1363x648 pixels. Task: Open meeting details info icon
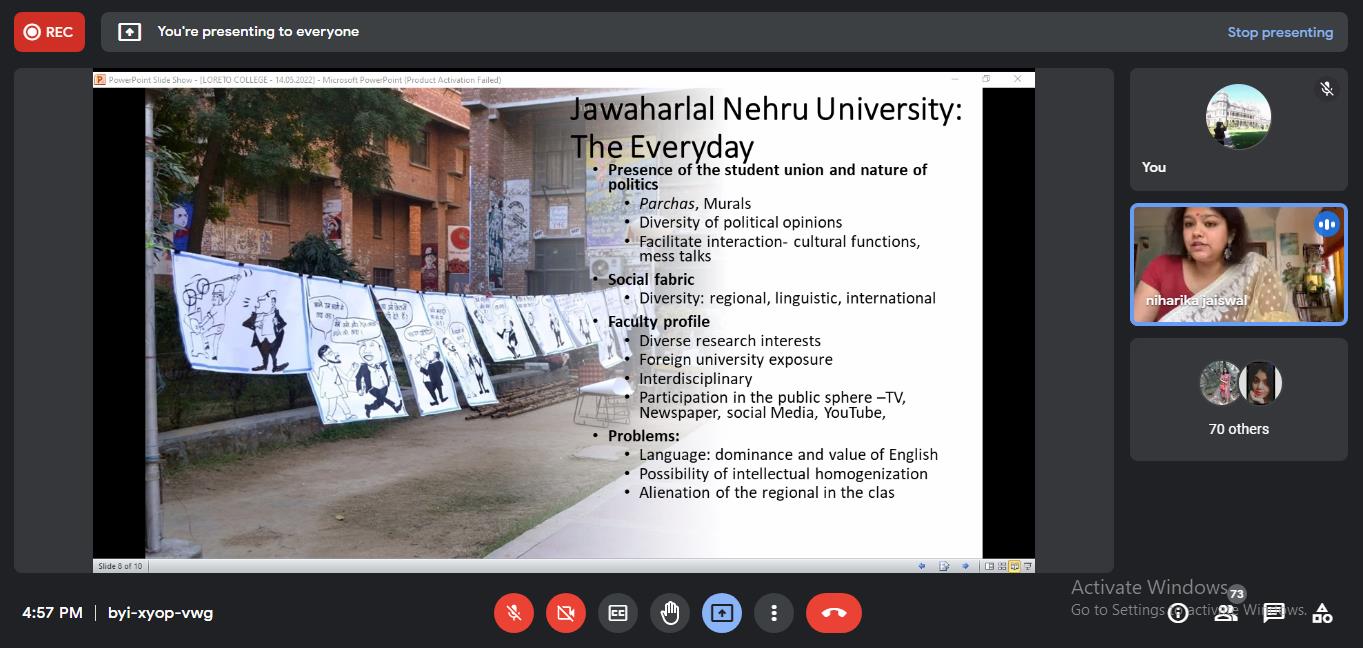click(x=1178, y=613)
